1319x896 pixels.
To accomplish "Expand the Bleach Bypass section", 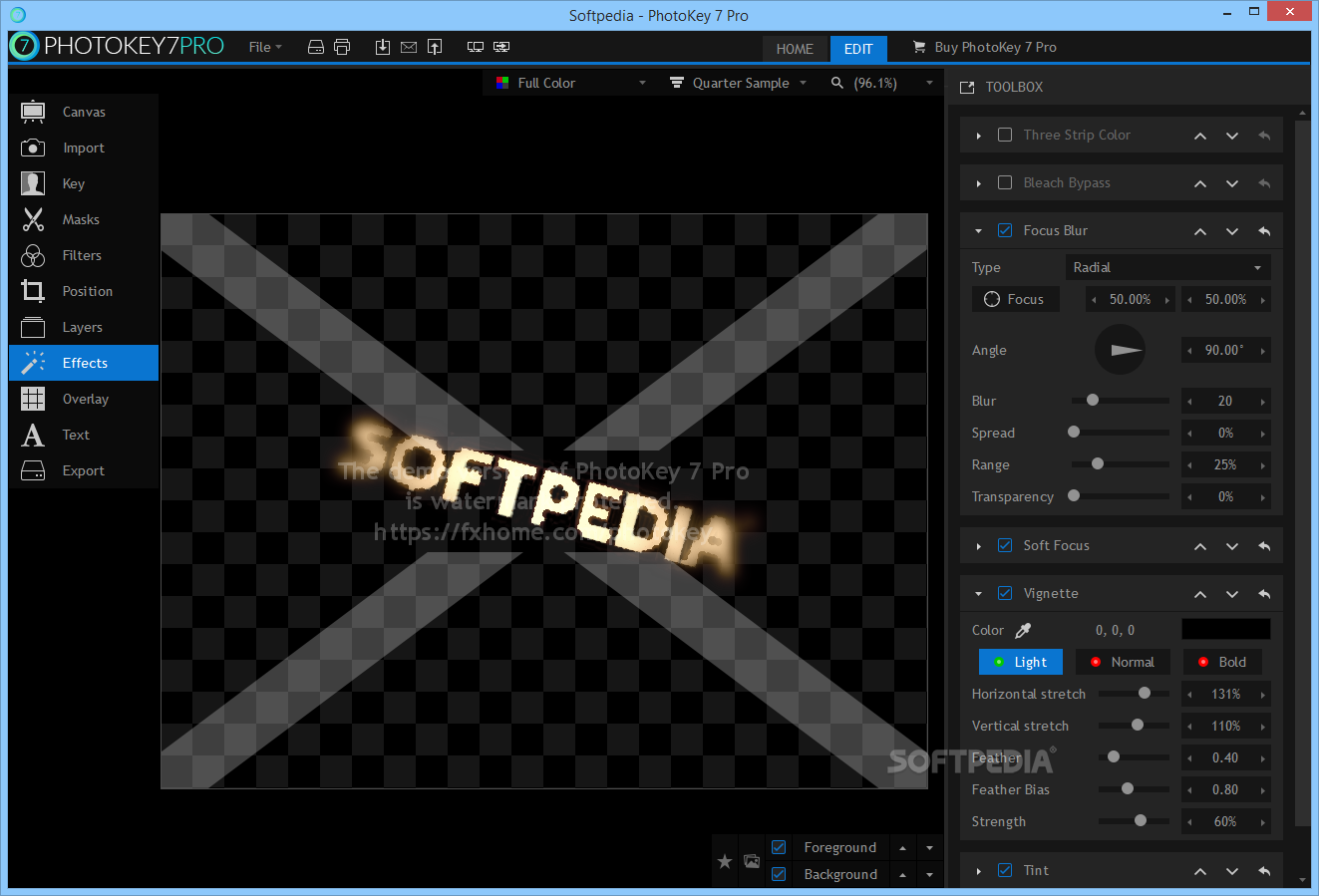I will [x=978, y=183].
